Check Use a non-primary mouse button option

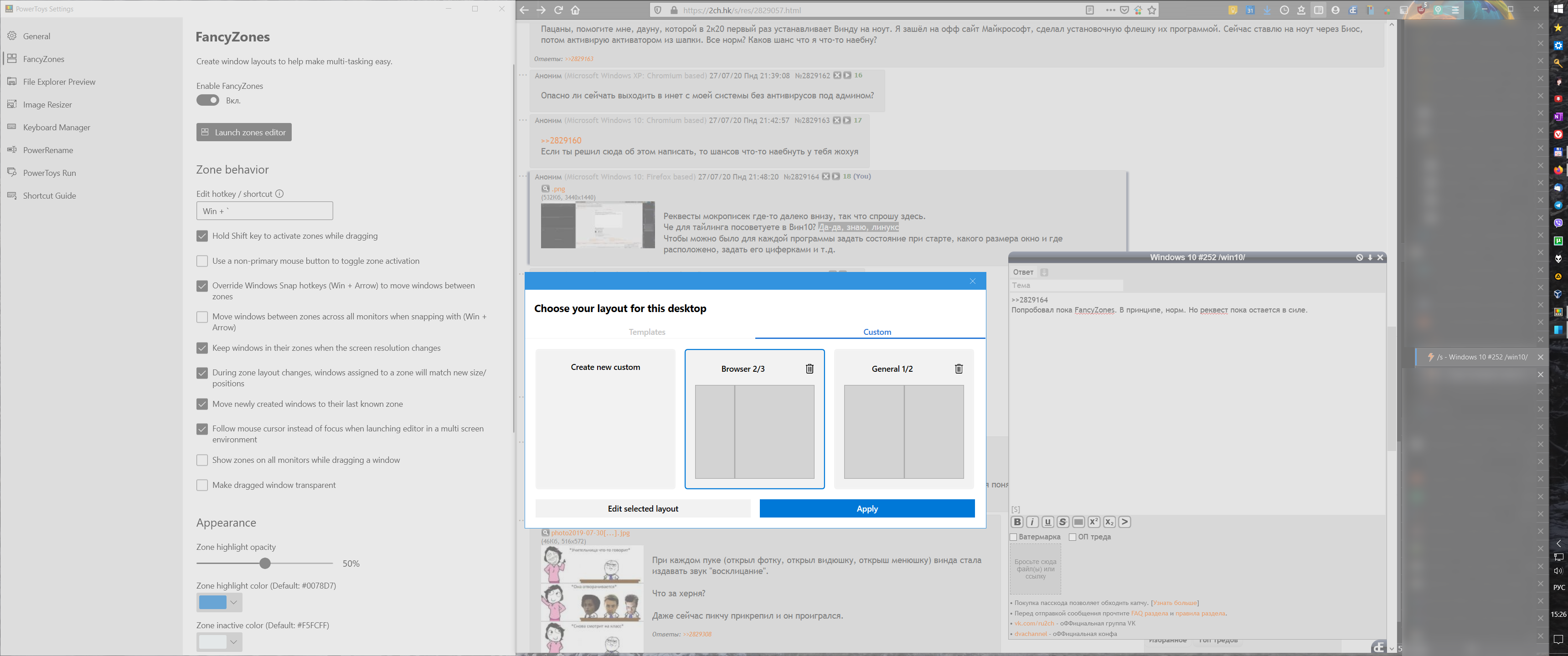202,261
